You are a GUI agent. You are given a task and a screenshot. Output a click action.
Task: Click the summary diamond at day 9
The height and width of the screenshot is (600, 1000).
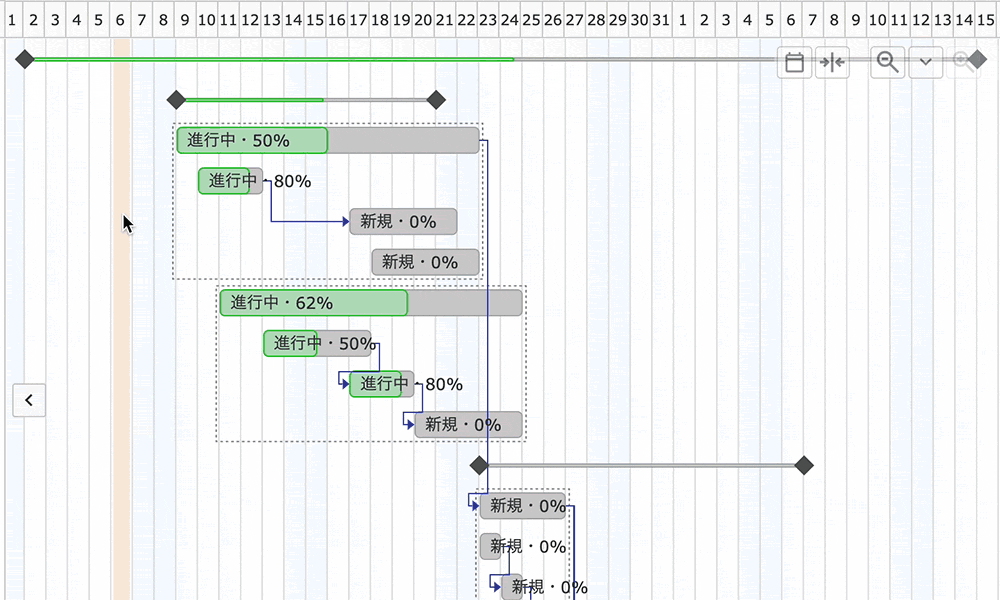pos(176,100)
